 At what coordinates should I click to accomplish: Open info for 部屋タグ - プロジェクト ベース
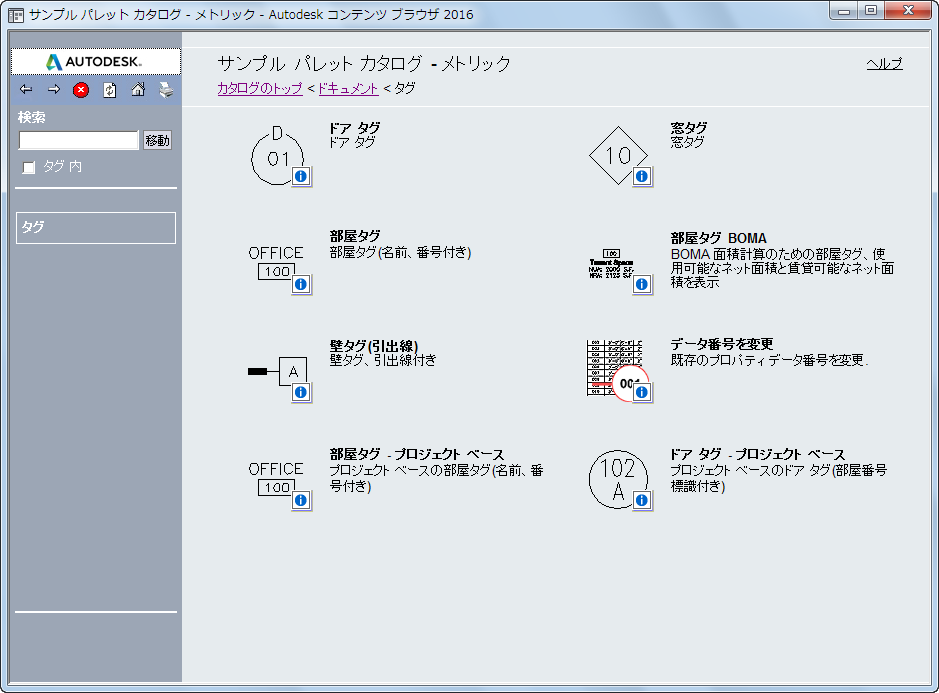click(x=301, y=500)
